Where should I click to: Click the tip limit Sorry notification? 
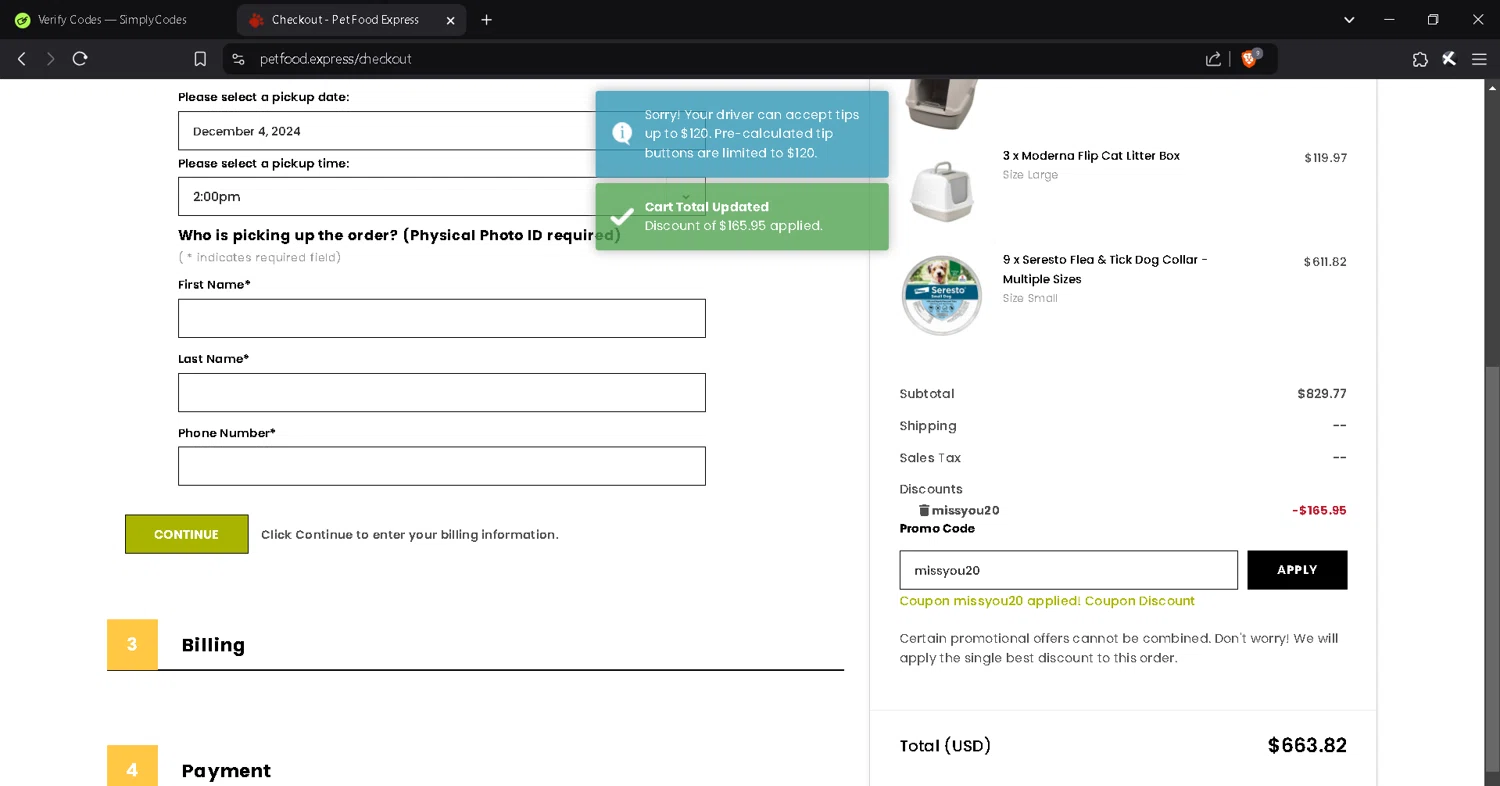[x=742, y=134]
